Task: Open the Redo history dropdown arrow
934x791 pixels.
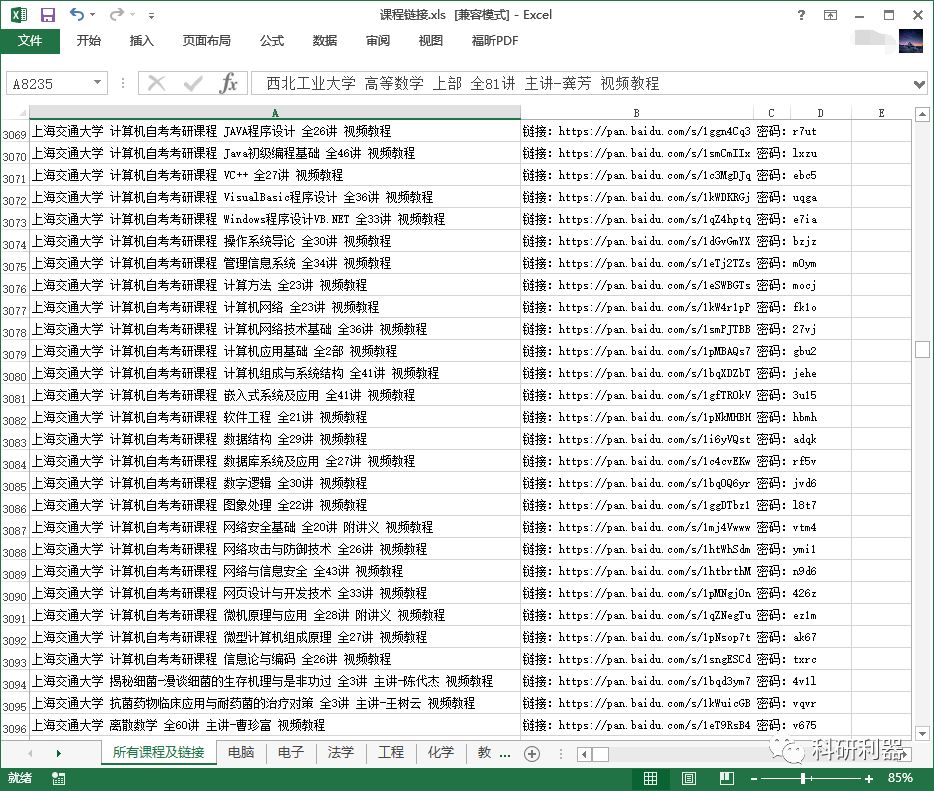Action: 133,14
